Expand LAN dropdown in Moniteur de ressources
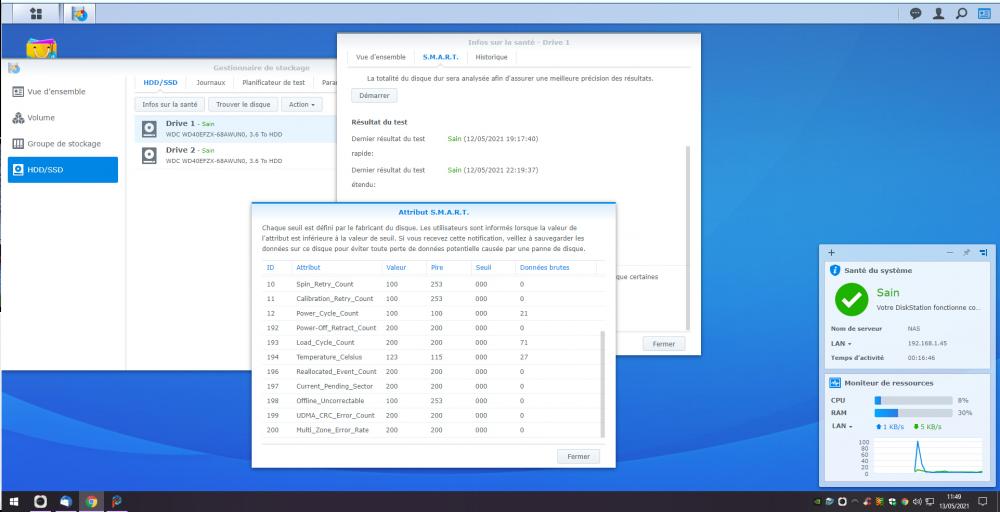 [841, 426]
